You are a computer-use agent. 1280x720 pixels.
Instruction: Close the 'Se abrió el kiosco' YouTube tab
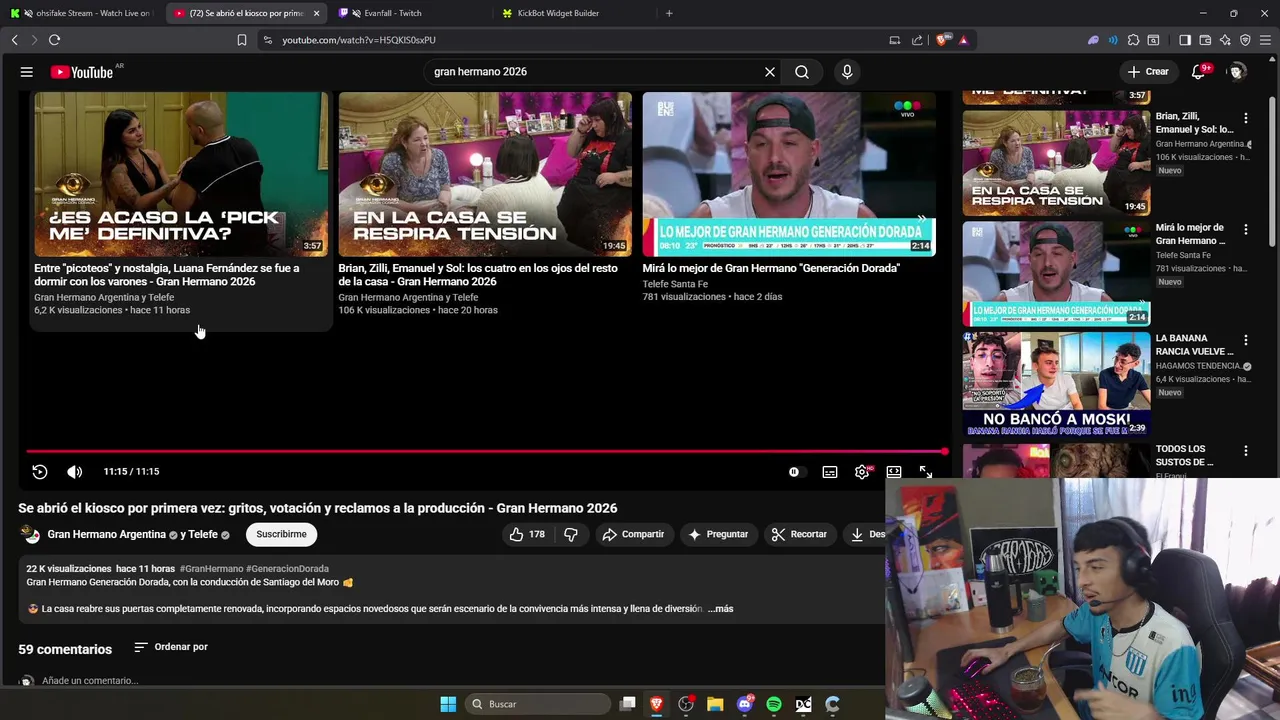pyautogui.click(x=316, y=13)
